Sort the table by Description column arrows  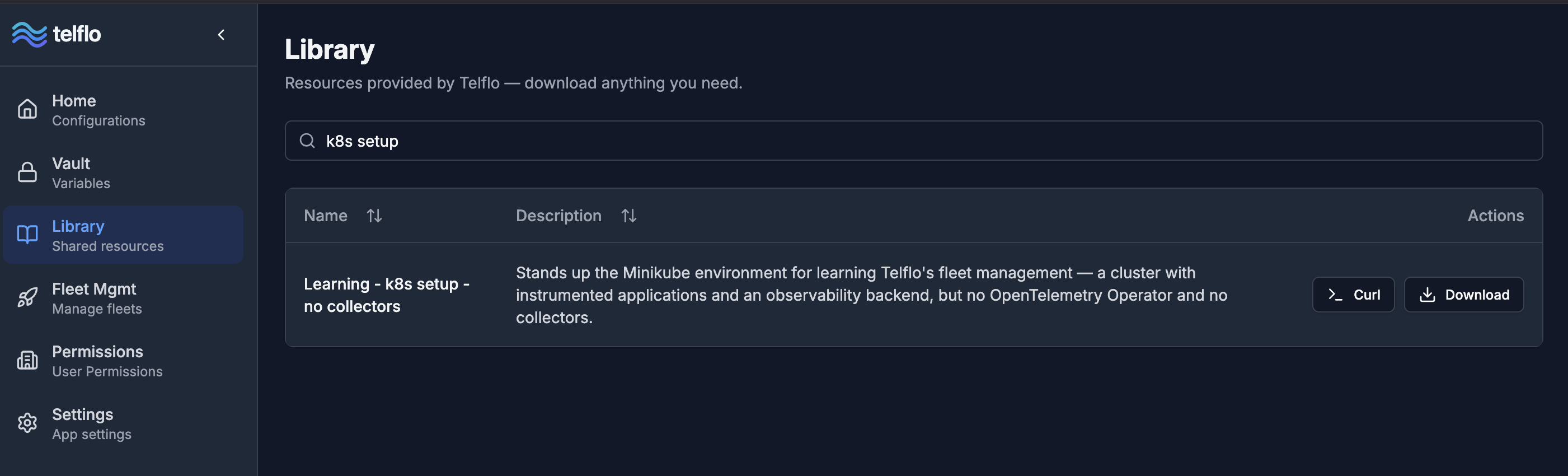click(x=629, y=216)
